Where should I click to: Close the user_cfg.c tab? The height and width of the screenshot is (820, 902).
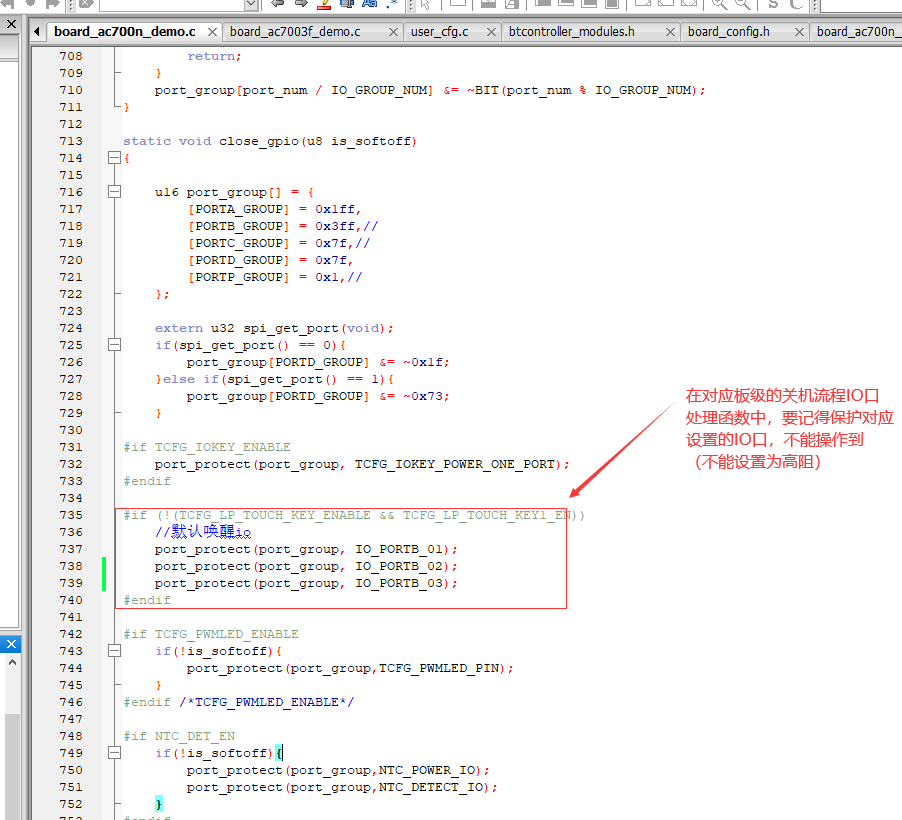[491, 32]
